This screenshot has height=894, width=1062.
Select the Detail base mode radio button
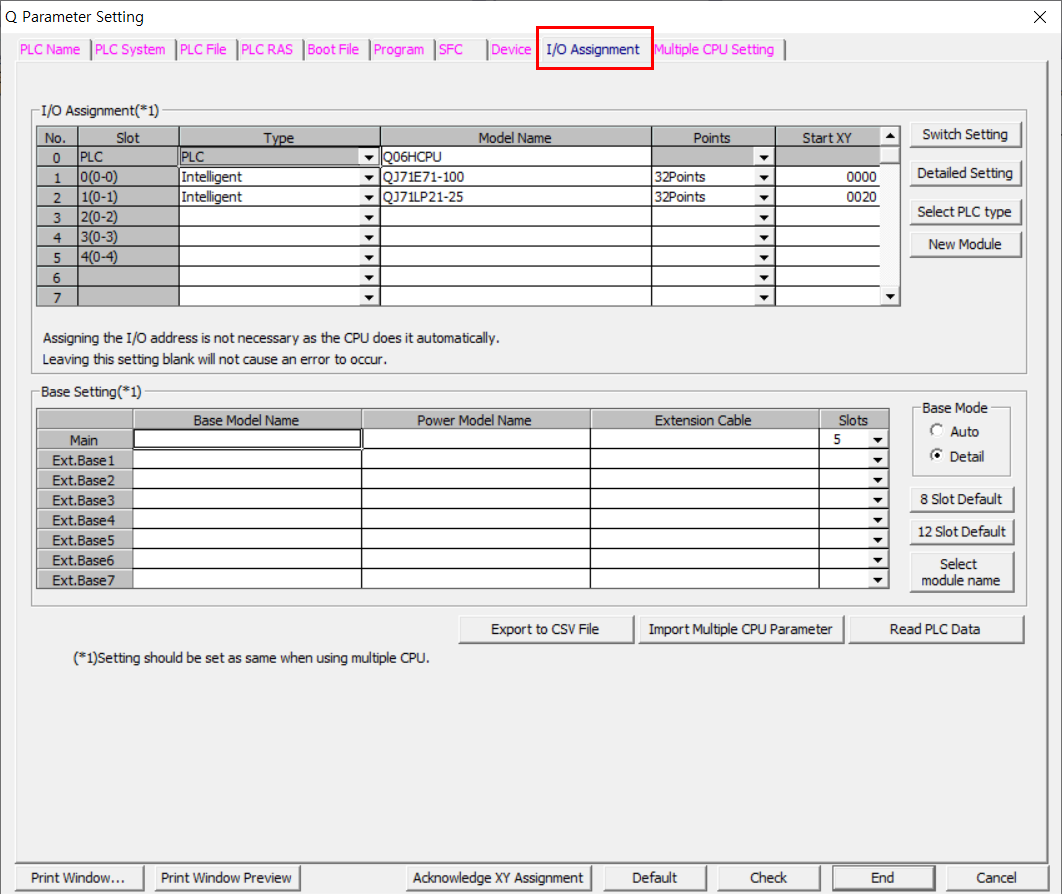[937, 456]
